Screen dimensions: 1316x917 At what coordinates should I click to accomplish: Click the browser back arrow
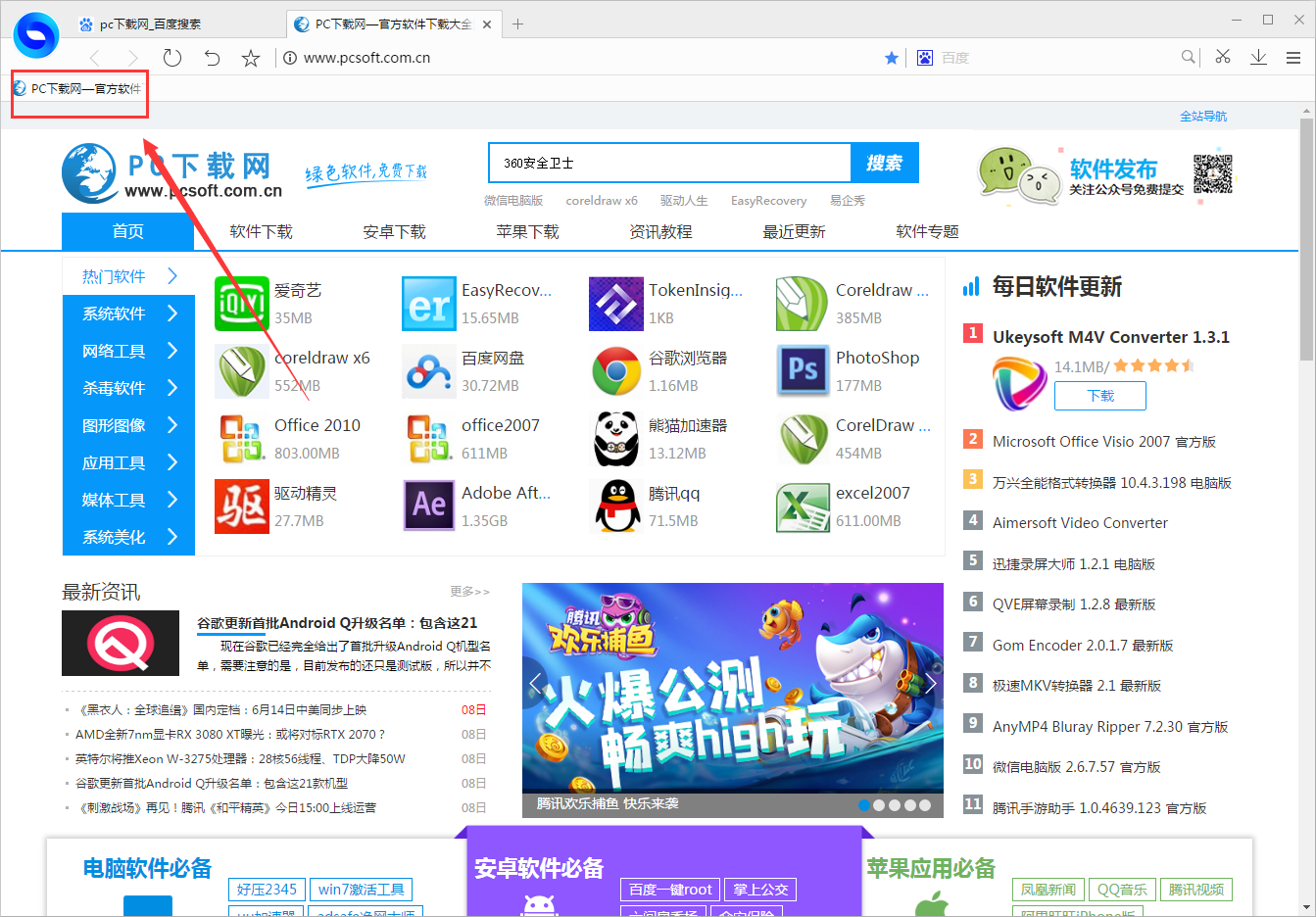pos(95,58)
